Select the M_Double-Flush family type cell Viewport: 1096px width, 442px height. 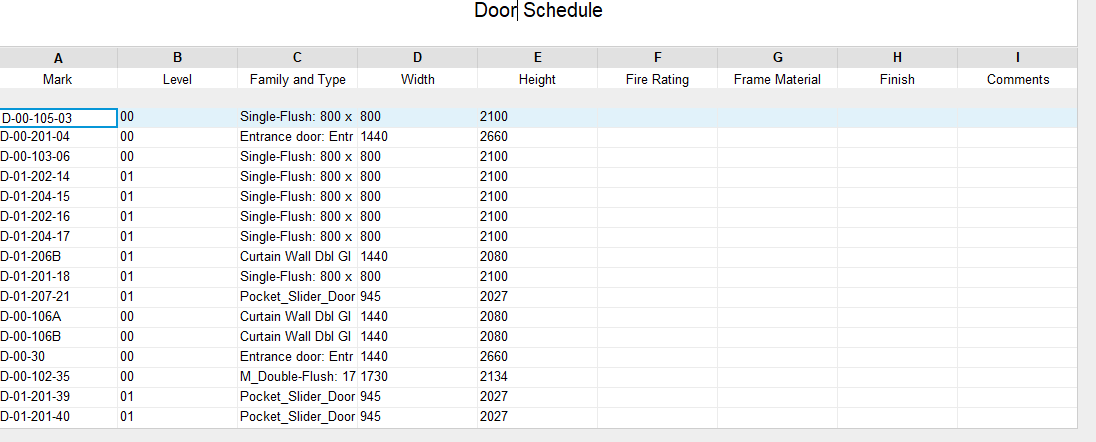click(x=298, y=377)
